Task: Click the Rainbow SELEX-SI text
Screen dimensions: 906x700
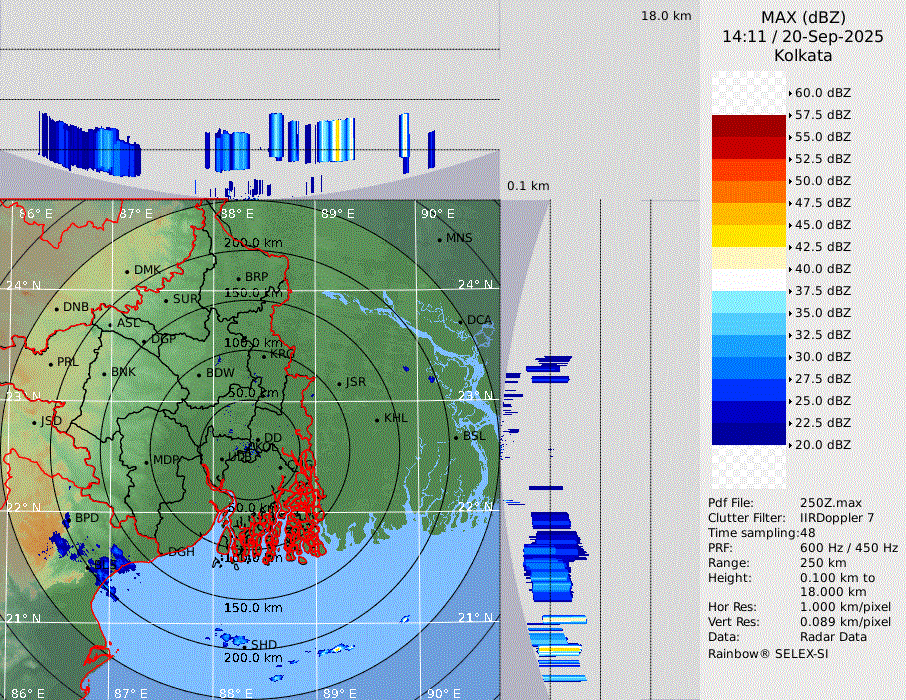Action: click(768, 653)
